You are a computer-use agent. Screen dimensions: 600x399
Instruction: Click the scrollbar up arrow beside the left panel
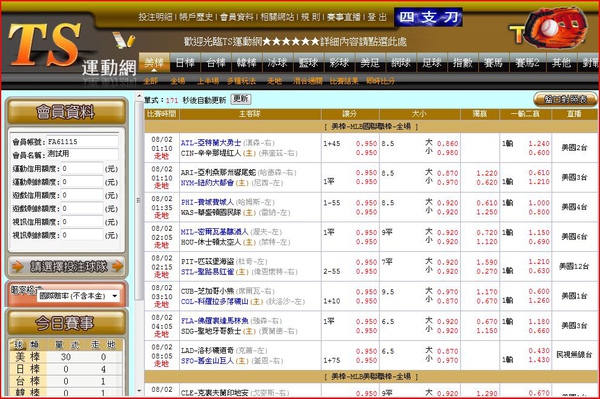(x=139, y=97)
